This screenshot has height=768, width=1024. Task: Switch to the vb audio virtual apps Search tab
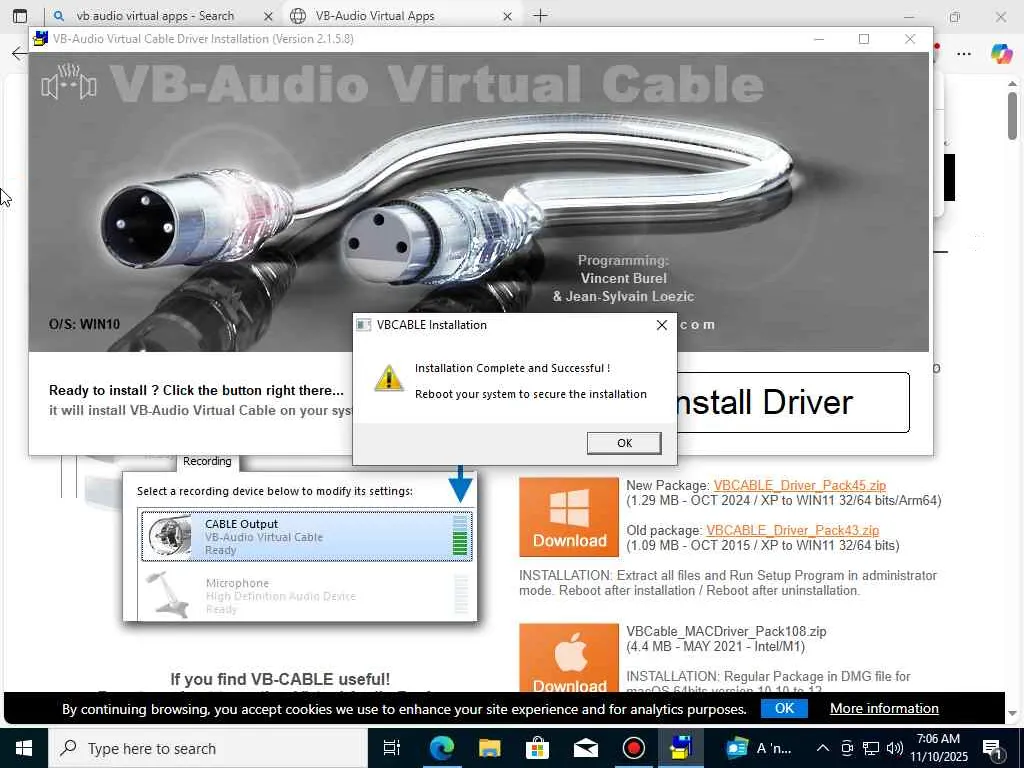[155, 16]
